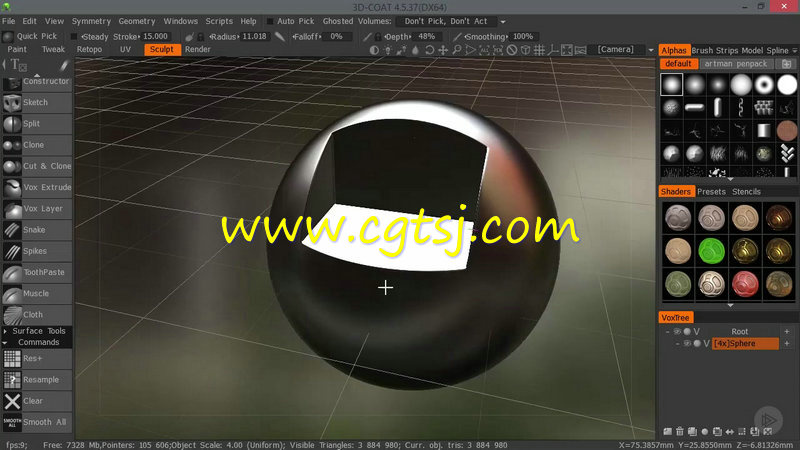Select the Split tool
800x450 pixels.
pos(37,124)
